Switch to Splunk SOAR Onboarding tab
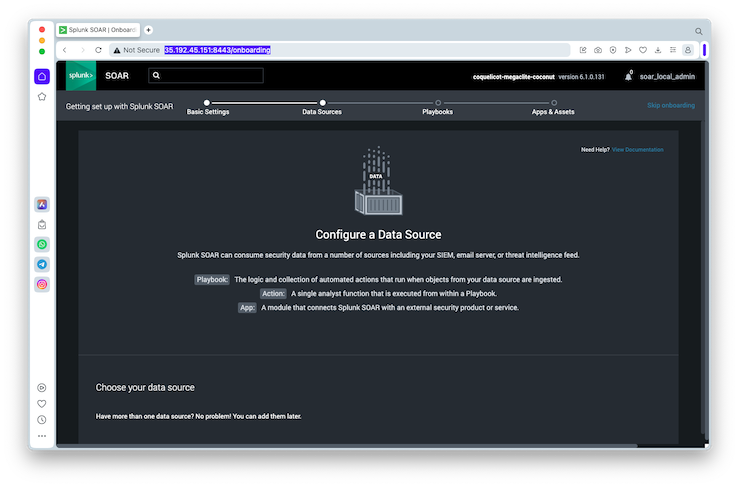The width and height of the screenshot is (739, 487). click(x=98, y=30)
